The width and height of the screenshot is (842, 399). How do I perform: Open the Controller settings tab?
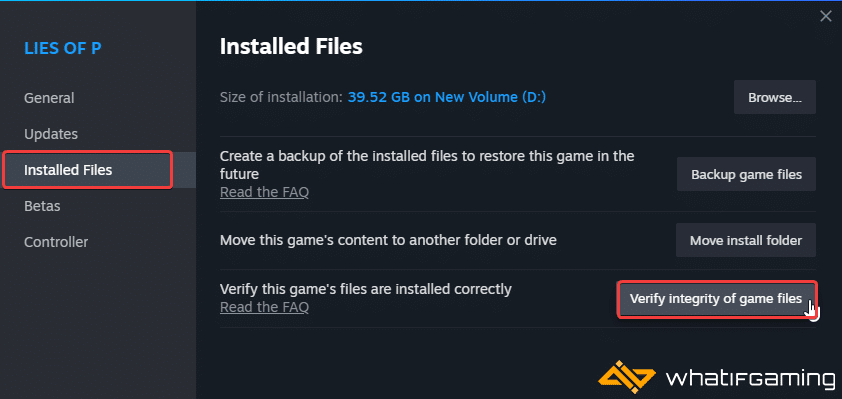tap(56, 242)
